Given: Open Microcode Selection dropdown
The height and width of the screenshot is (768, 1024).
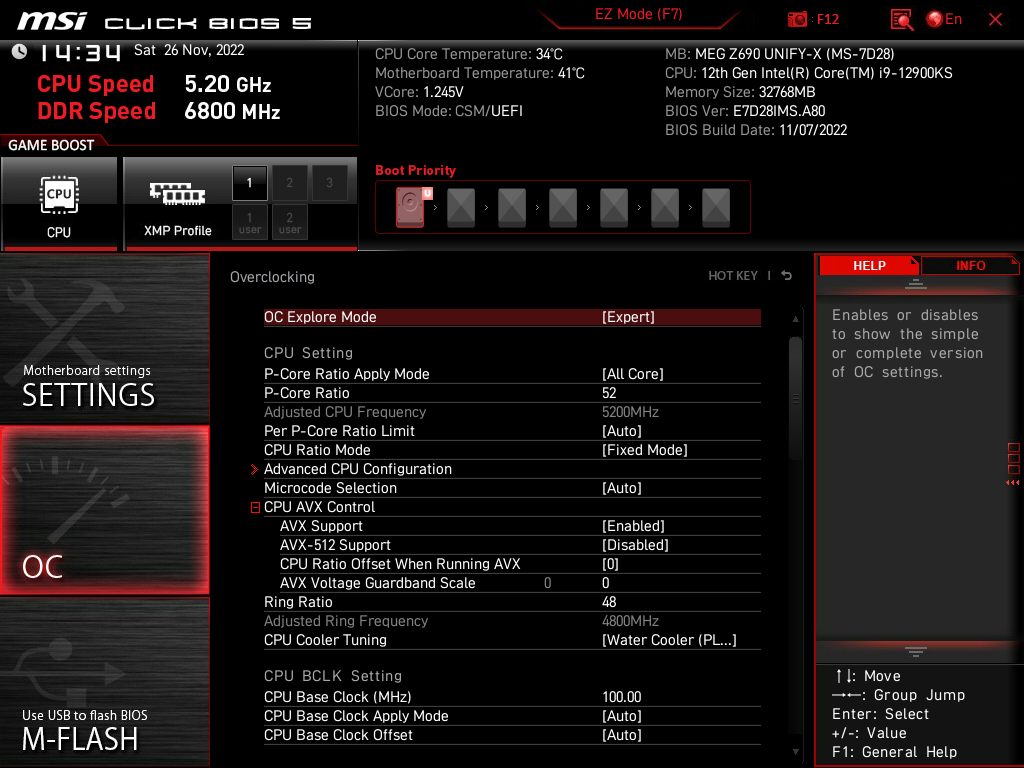Looking at the screenshot, I should point(512,488).
